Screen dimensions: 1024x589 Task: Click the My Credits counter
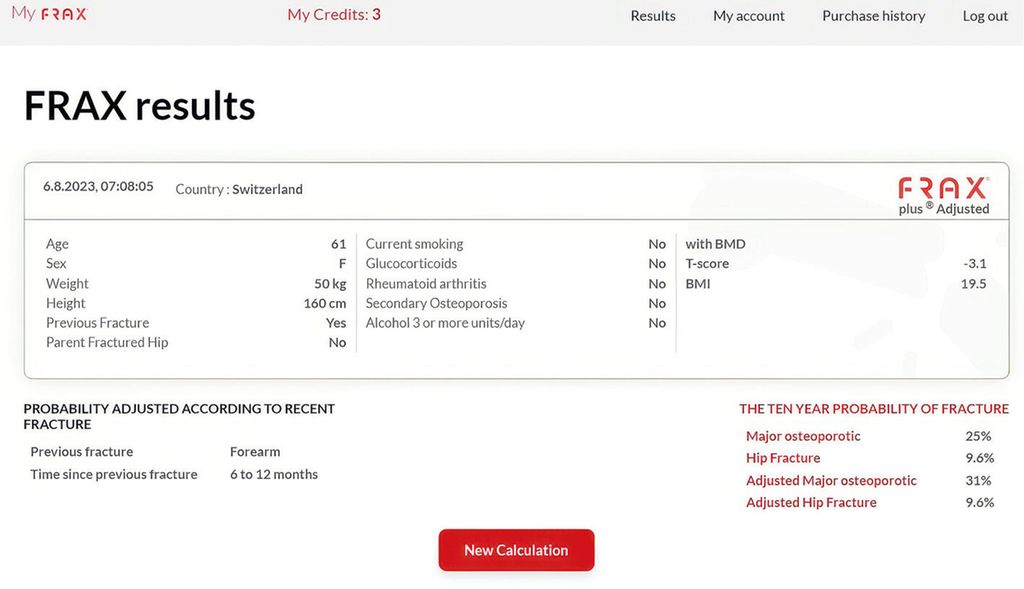pos(334,15)
